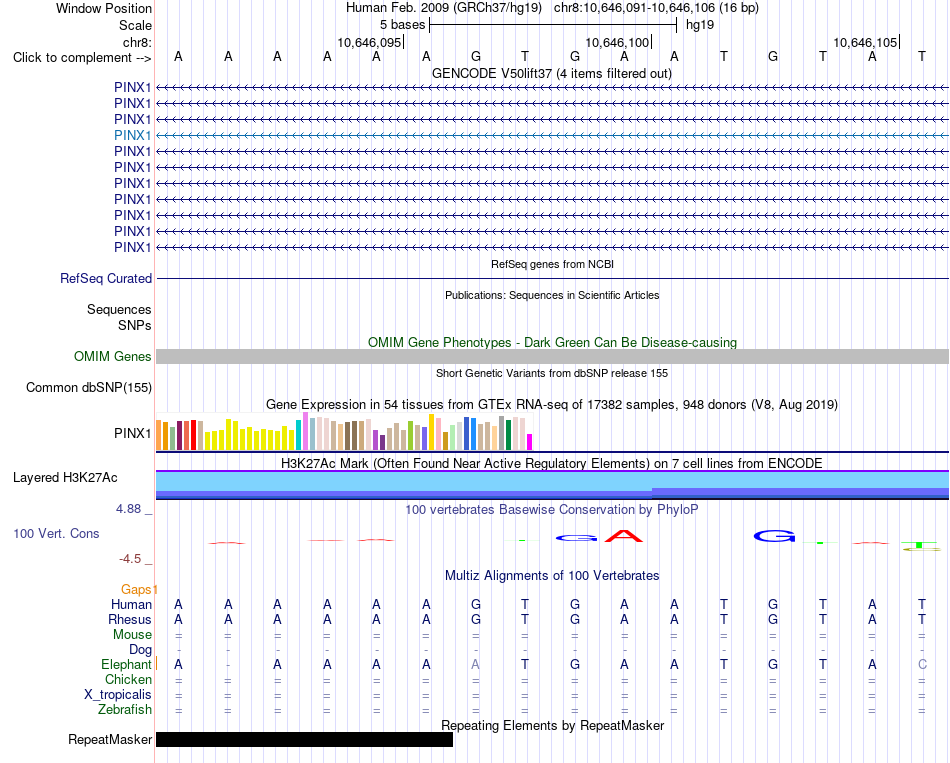Click PINX1 label beside the GTEx bars

(x=132, y=433)
